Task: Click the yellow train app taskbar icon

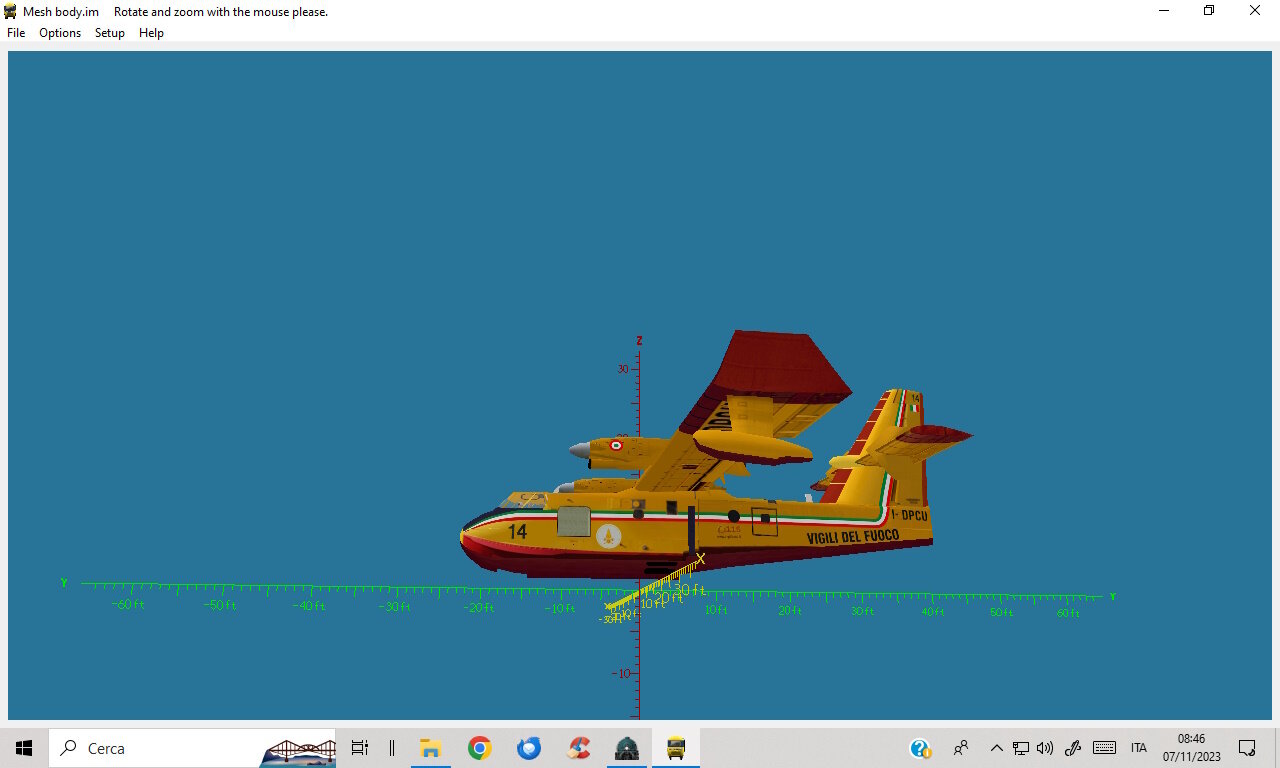Action: tap(676, 748)
